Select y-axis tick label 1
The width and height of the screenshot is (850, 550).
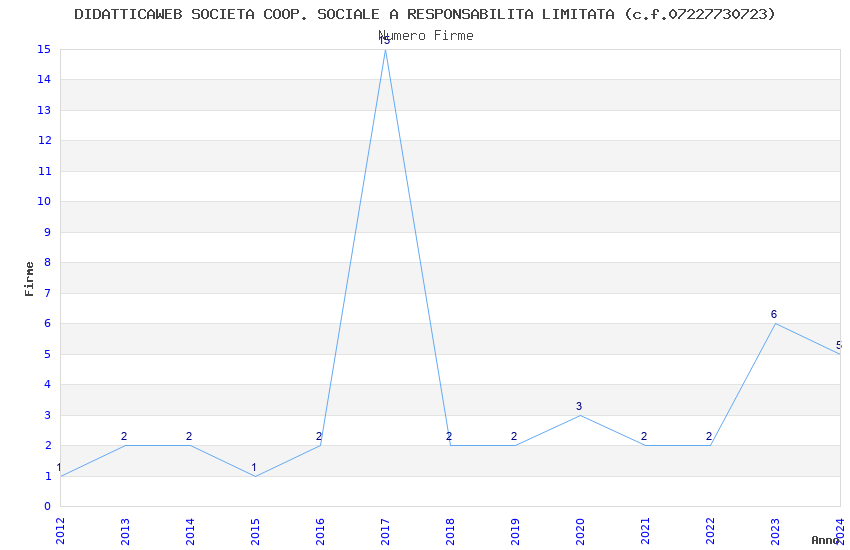(48, 476)
